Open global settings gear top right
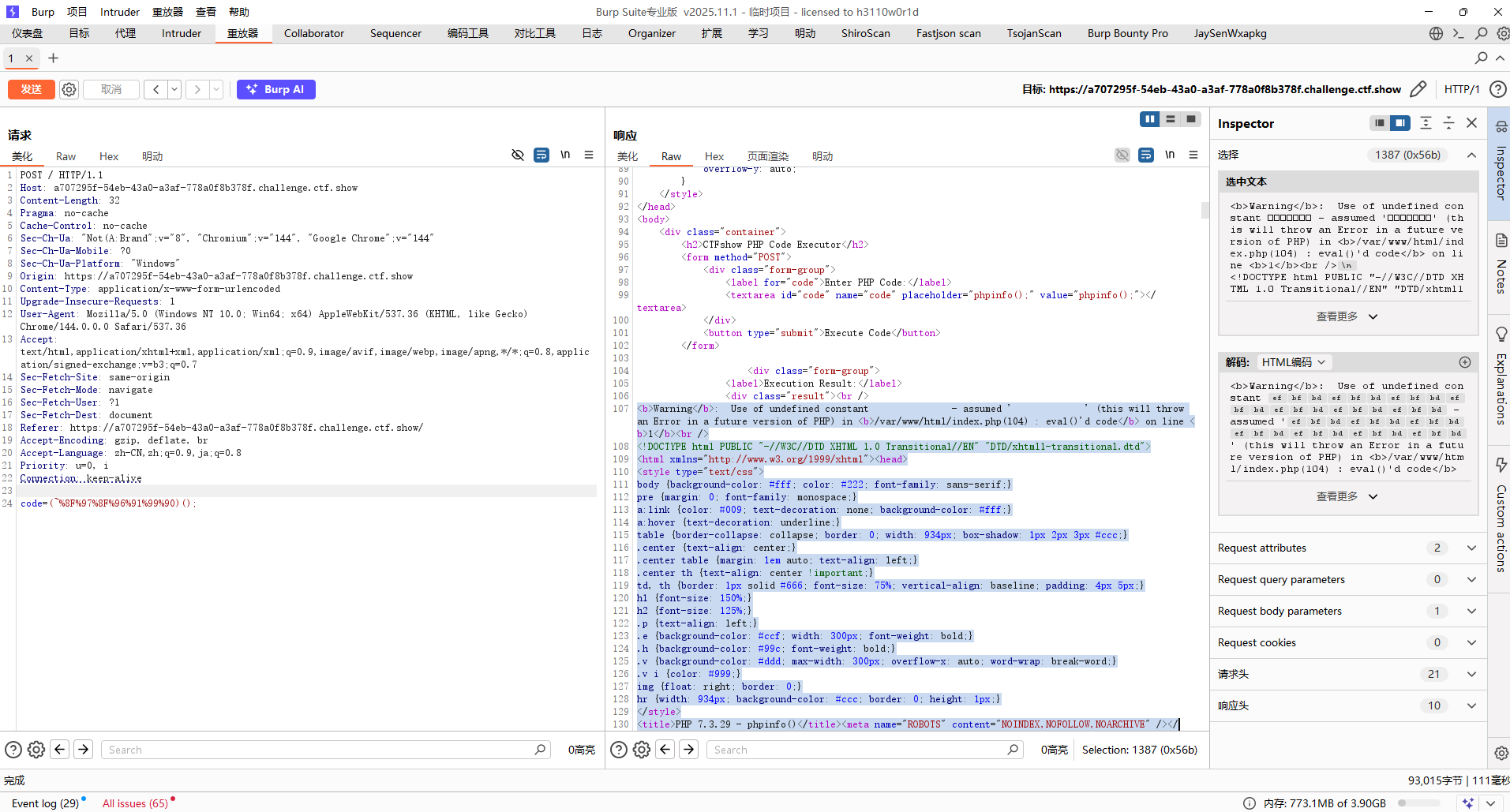This screenshot has height=812, width=1510. click(x=1504, y=33)
